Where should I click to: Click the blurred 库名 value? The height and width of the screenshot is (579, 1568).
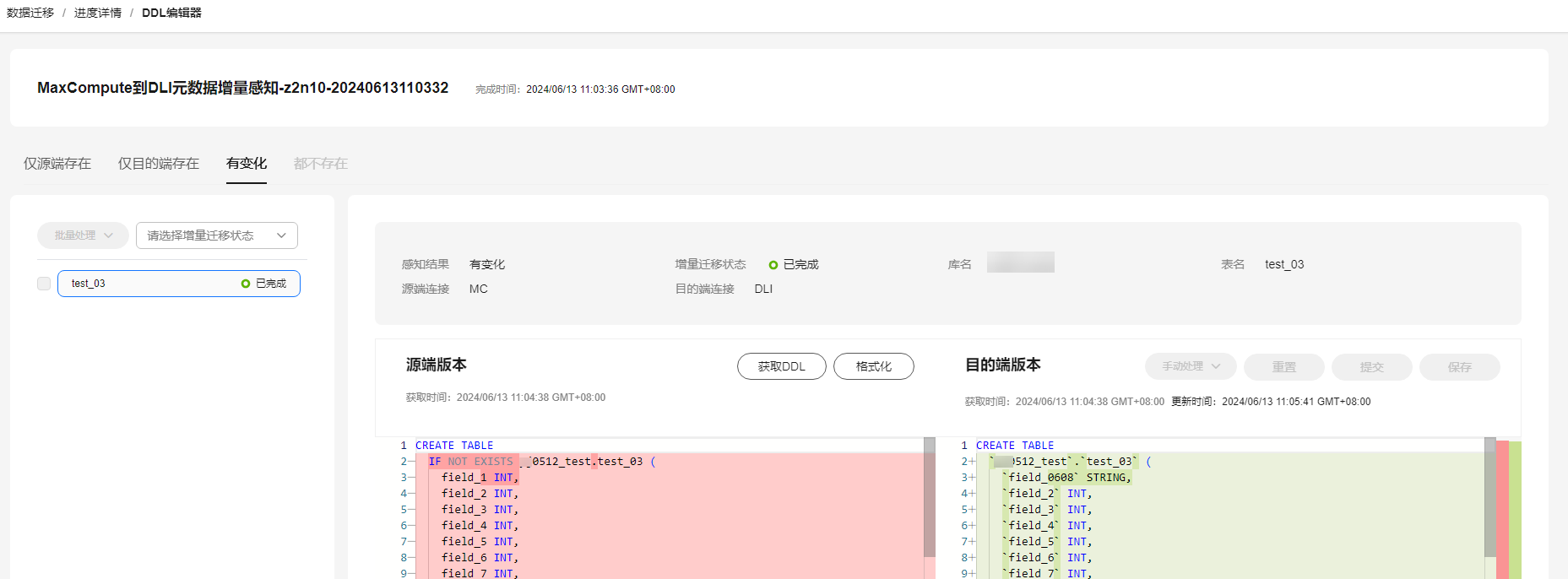click(1021, 262)
